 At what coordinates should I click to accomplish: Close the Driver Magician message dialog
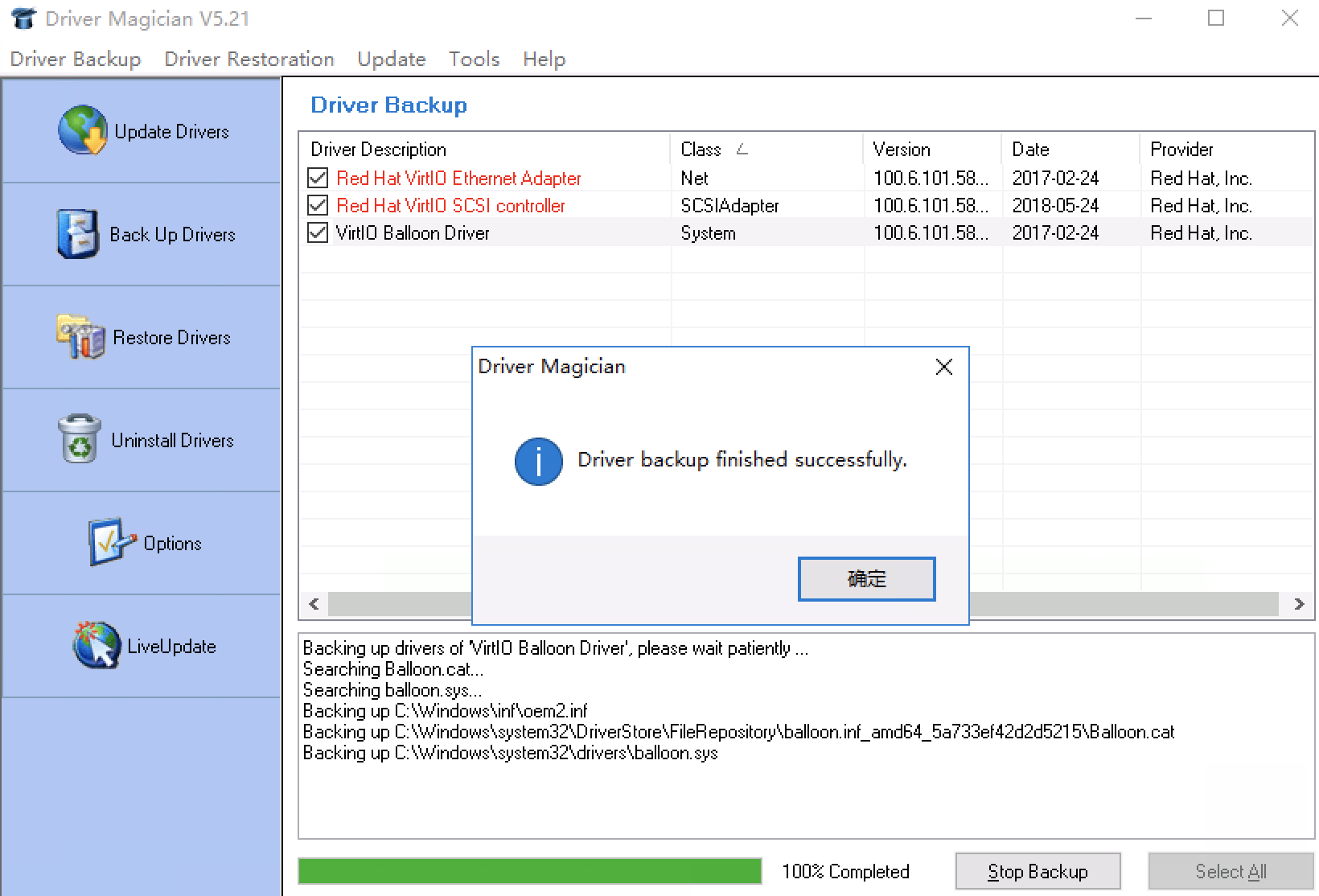(x=944, y=367)
